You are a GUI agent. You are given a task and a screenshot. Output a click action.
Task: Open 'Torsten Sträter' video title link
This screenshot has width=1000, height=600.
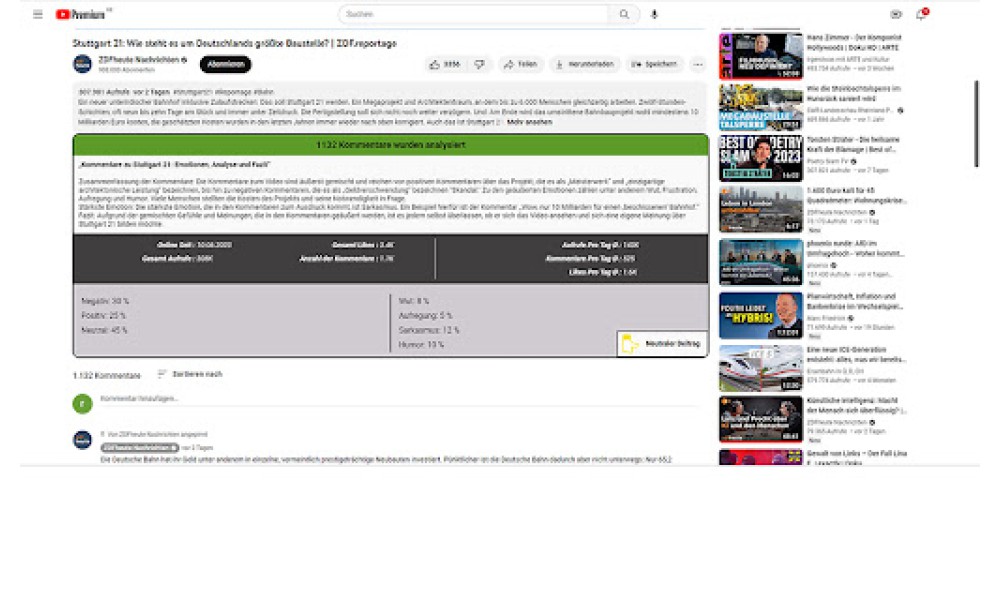tap(853, 144)
